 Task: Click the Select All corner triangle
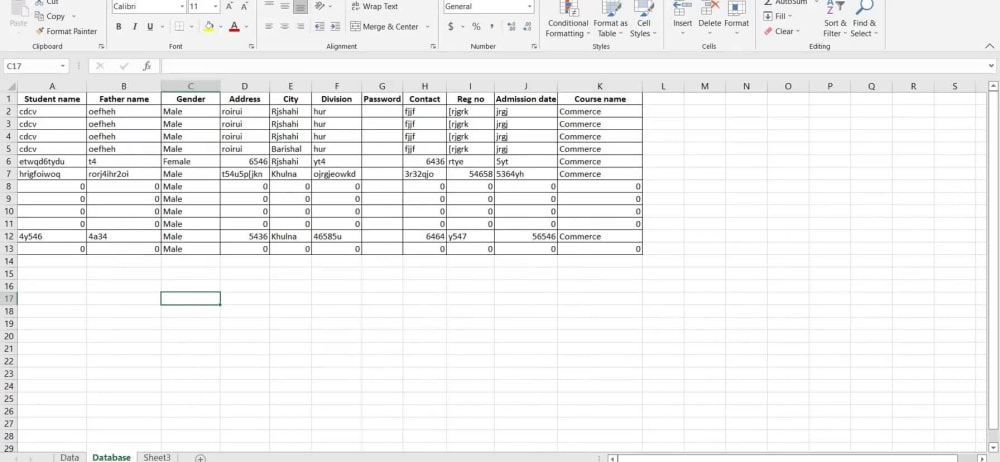click(x=11, y=86)
